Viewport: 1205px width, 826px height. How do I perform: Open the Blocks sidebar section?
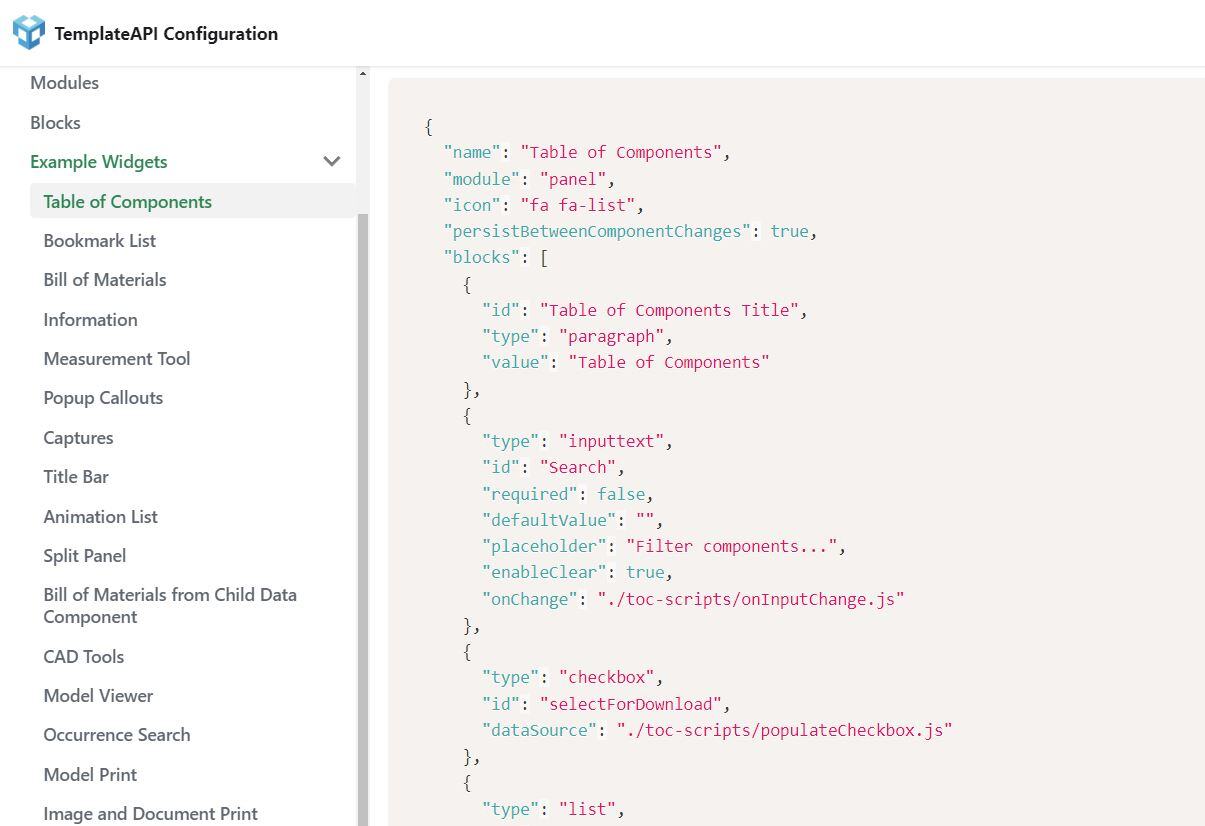55,123
